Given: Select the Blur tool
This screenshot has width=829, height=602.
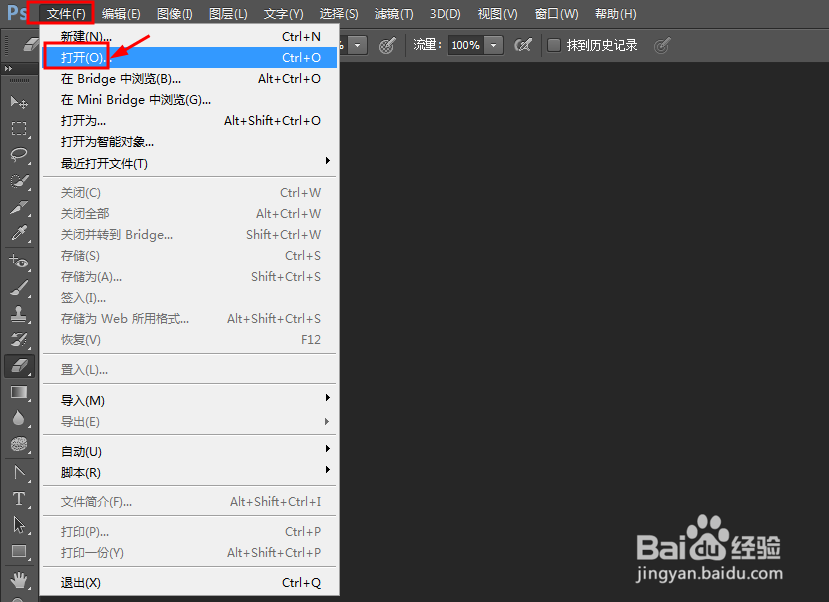Looking at the screenshot, I should [19, 419].
